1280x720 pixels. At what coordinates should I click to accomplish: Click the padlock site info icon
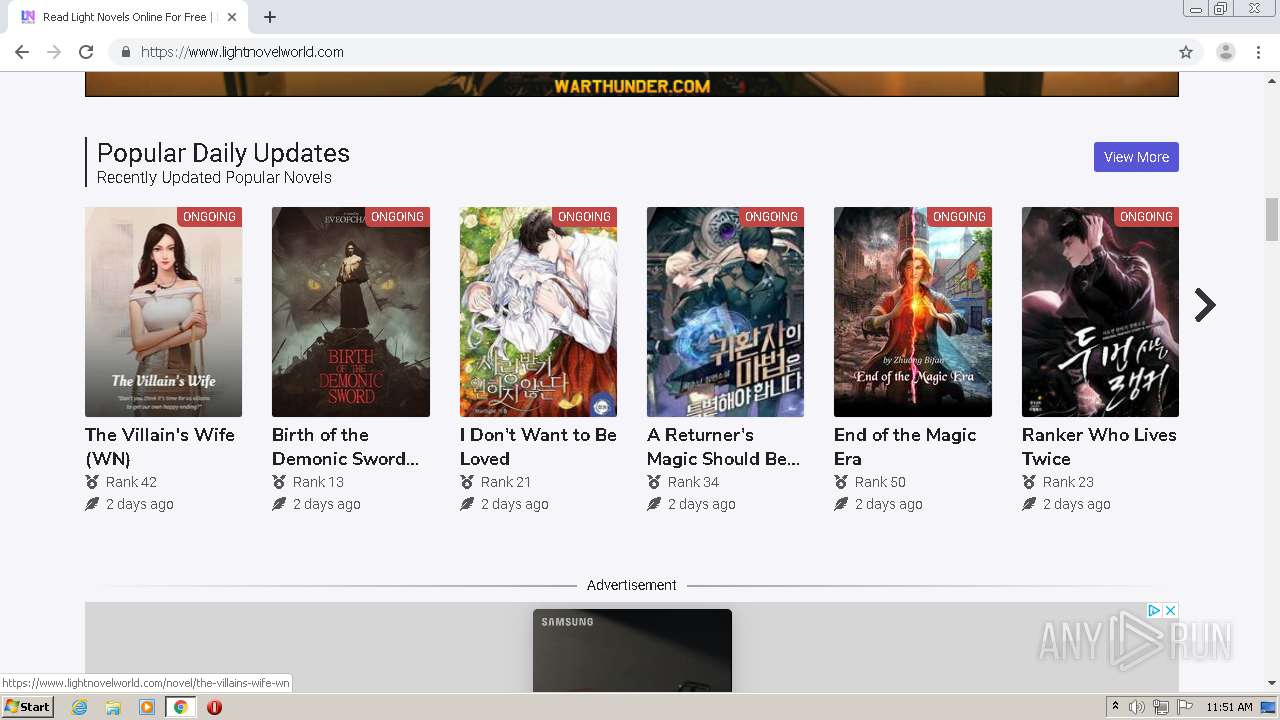click(x=125, y=52)
